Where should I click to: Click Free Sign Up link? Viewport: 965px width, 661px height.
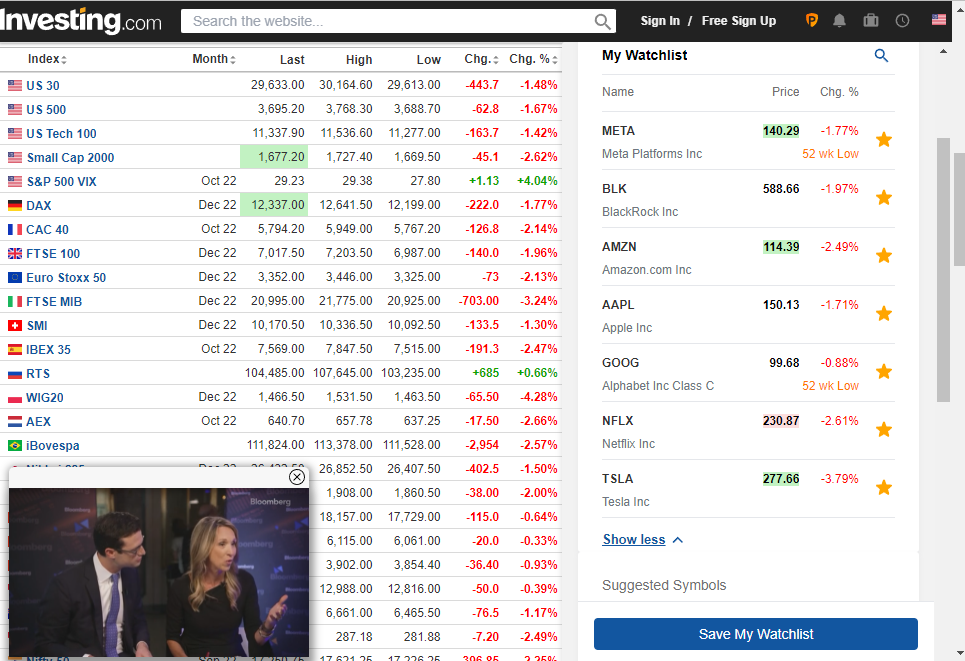739,21
